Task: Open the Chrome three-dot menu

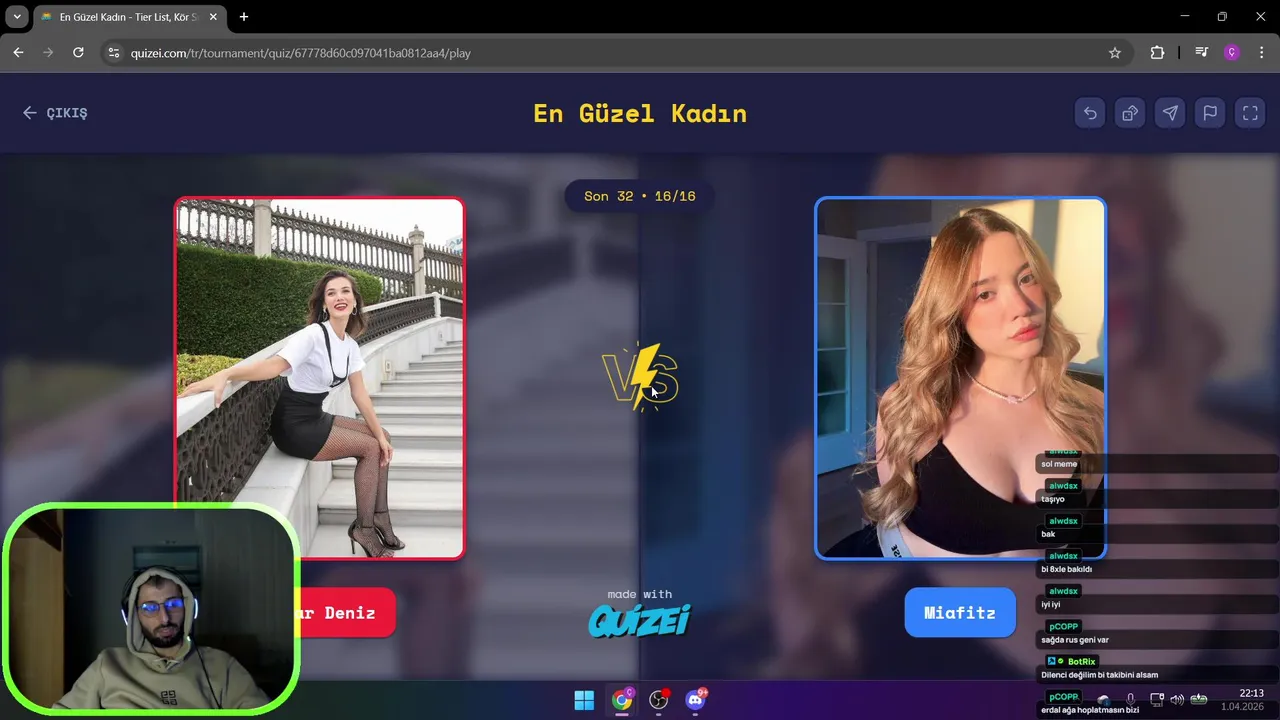Action: pos(1261,53)
